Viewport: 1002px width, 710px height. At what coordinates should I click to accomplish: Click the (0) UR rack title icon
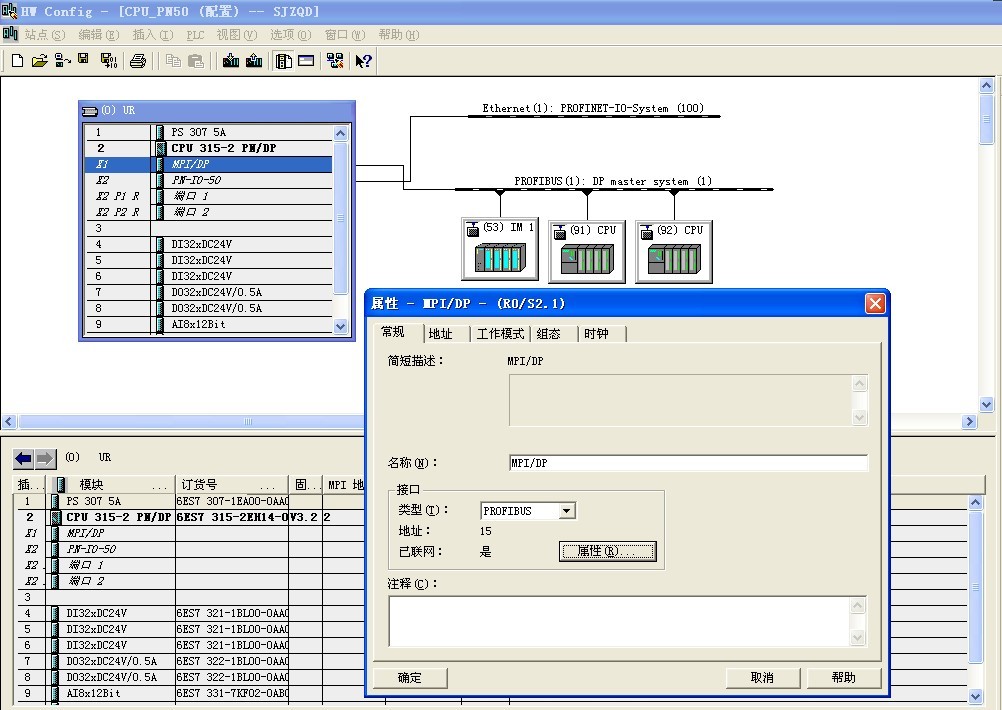coord(90,111)
